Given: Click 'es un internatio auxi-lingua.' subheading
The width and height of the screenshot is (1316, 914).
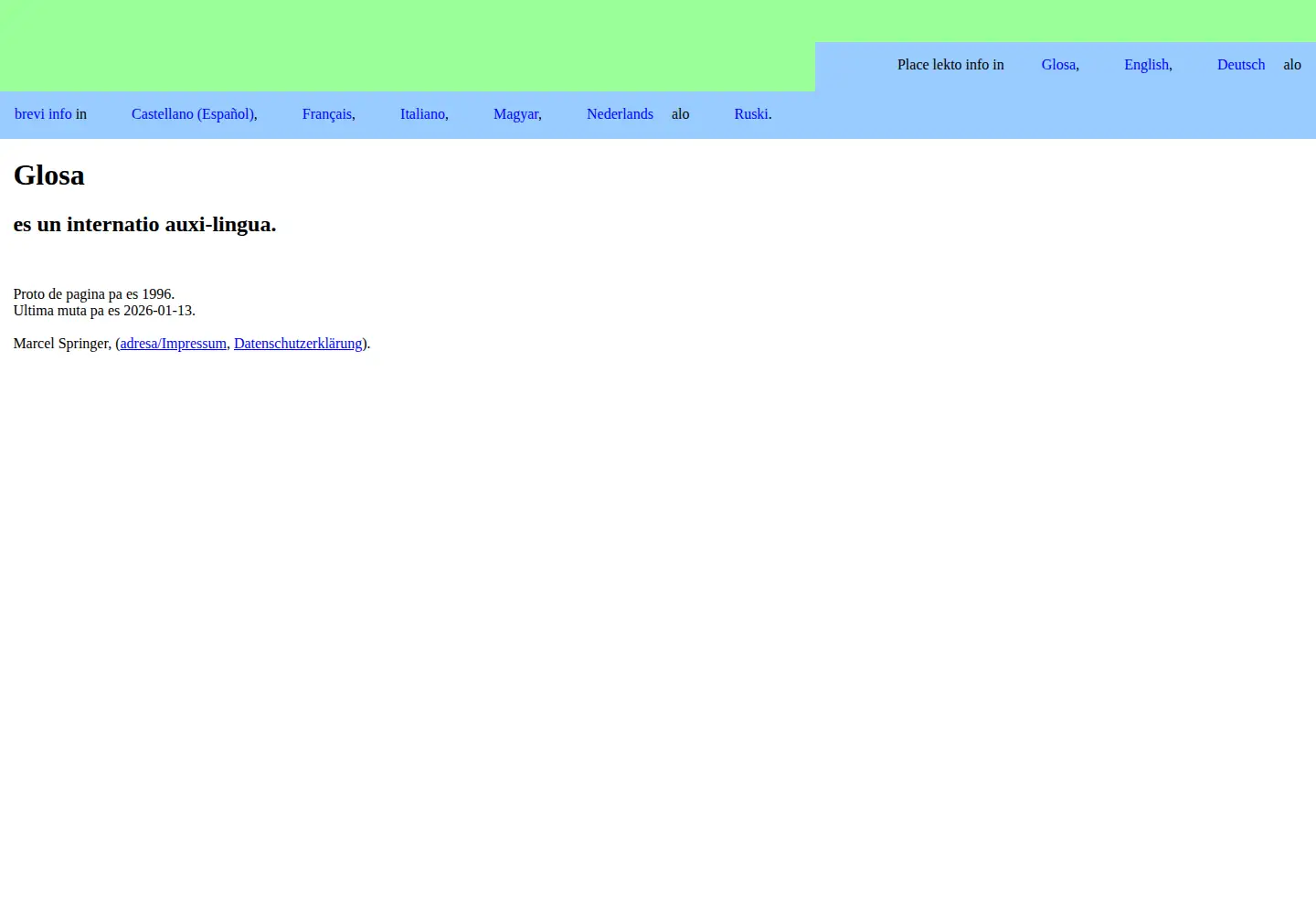Looking at the screenshot, I should pyautogui.click(x=144, y=225).
